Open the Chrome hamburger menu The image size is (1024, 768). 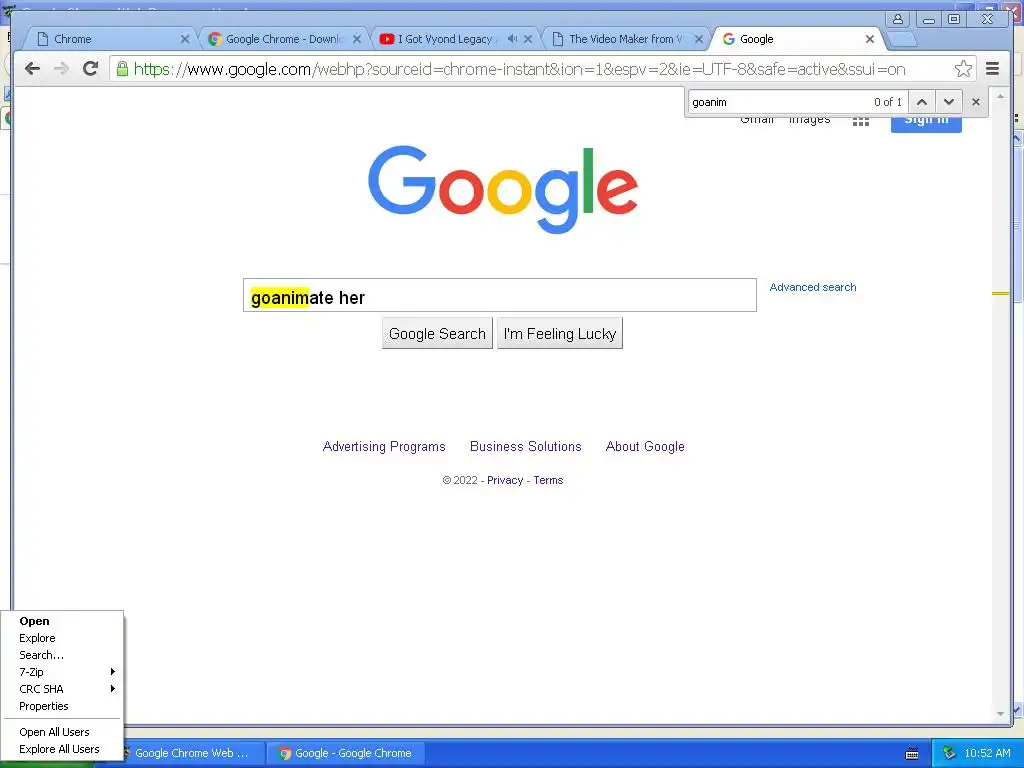click(992, 69)
